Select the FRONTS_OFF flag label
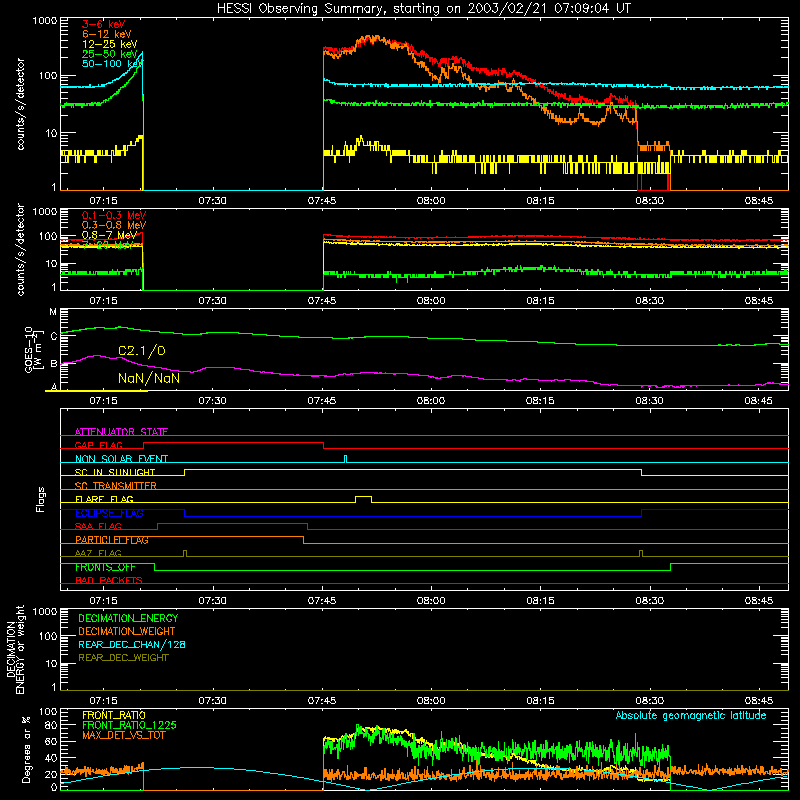This screenshot has width=800, height=800. 105,567
